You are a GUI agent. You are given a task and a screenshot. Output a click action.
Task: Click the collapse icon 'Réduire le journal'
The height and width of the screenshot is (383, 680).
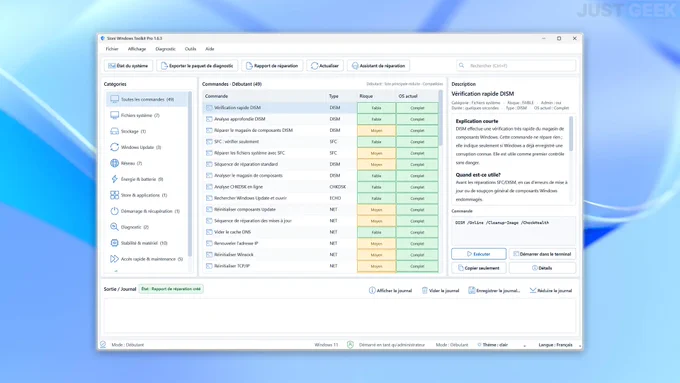click(x=533, y=291)
